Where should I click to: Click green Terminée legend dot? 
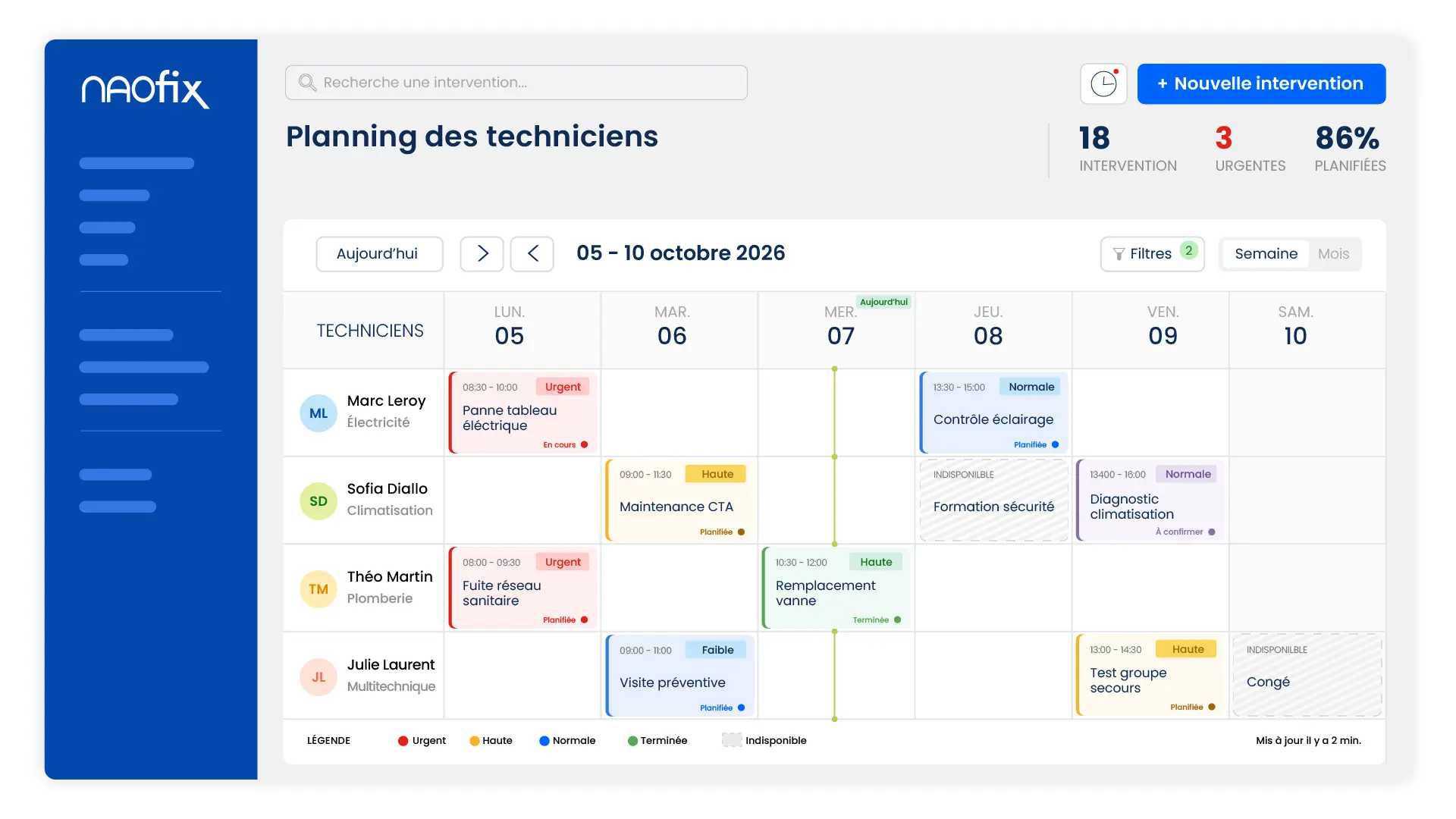(x=632, y=741)
